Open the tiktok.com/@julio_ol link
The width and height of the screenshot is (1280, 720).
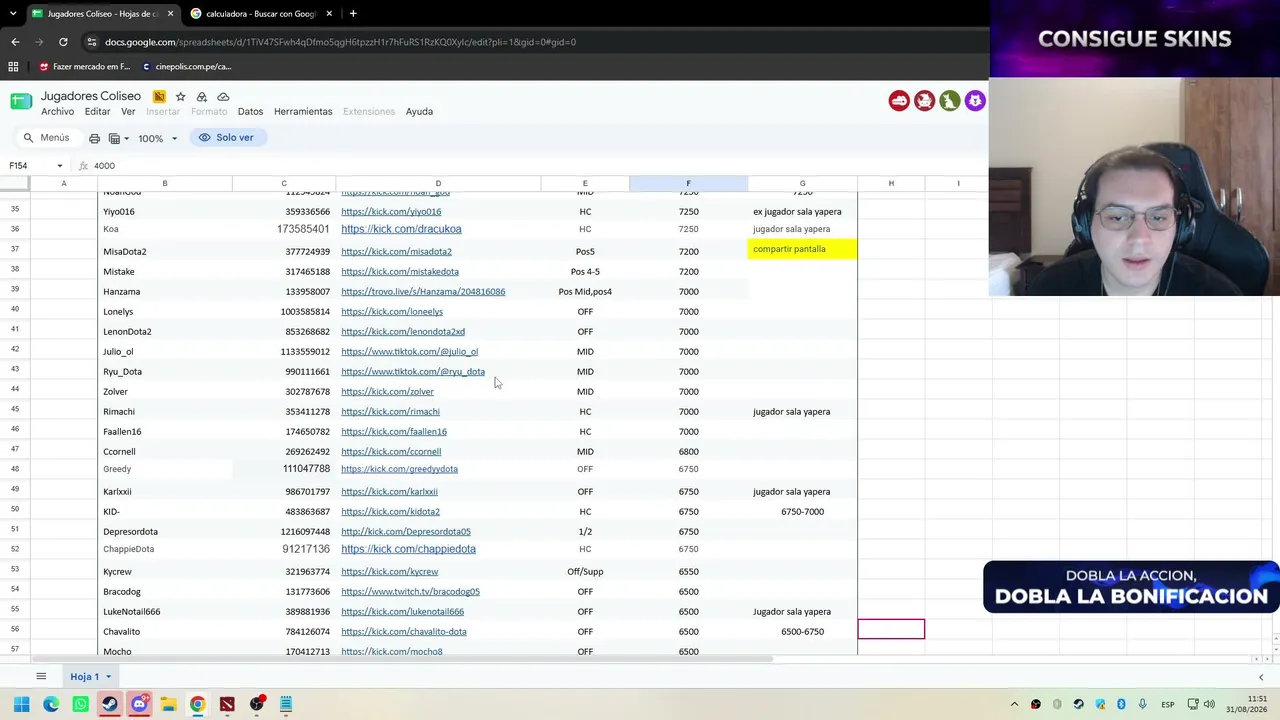point(409,352)
